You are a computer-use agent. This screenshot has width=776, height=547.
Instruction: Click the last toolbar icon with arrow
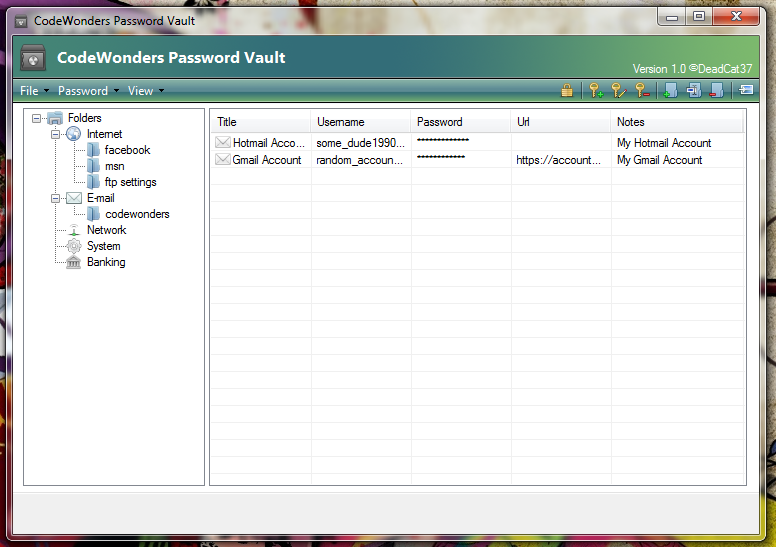pyautogui.click(x=746, y=90)
